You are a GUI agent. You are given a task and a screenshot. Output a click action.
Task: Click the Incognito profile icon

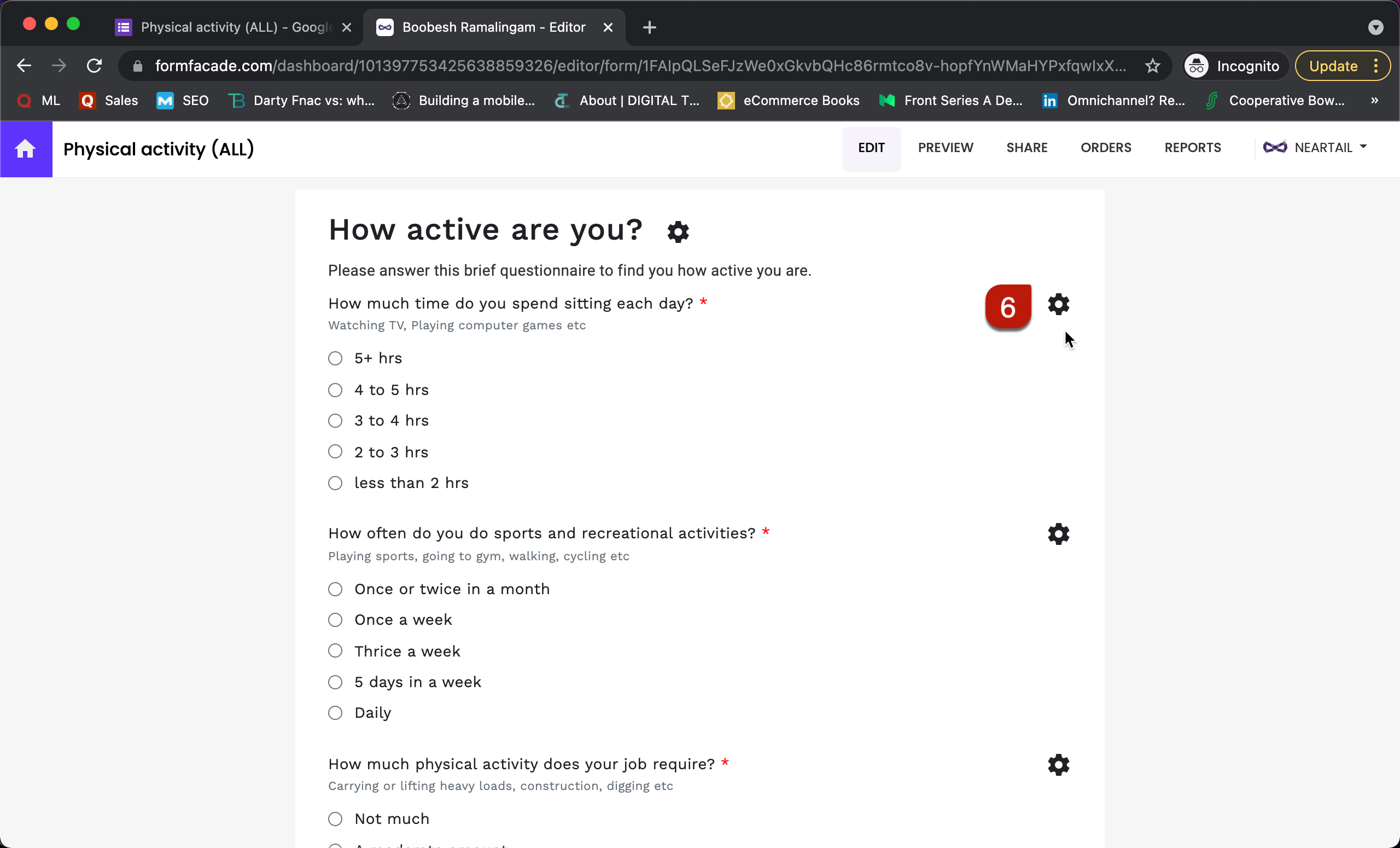pos(1196,65)
